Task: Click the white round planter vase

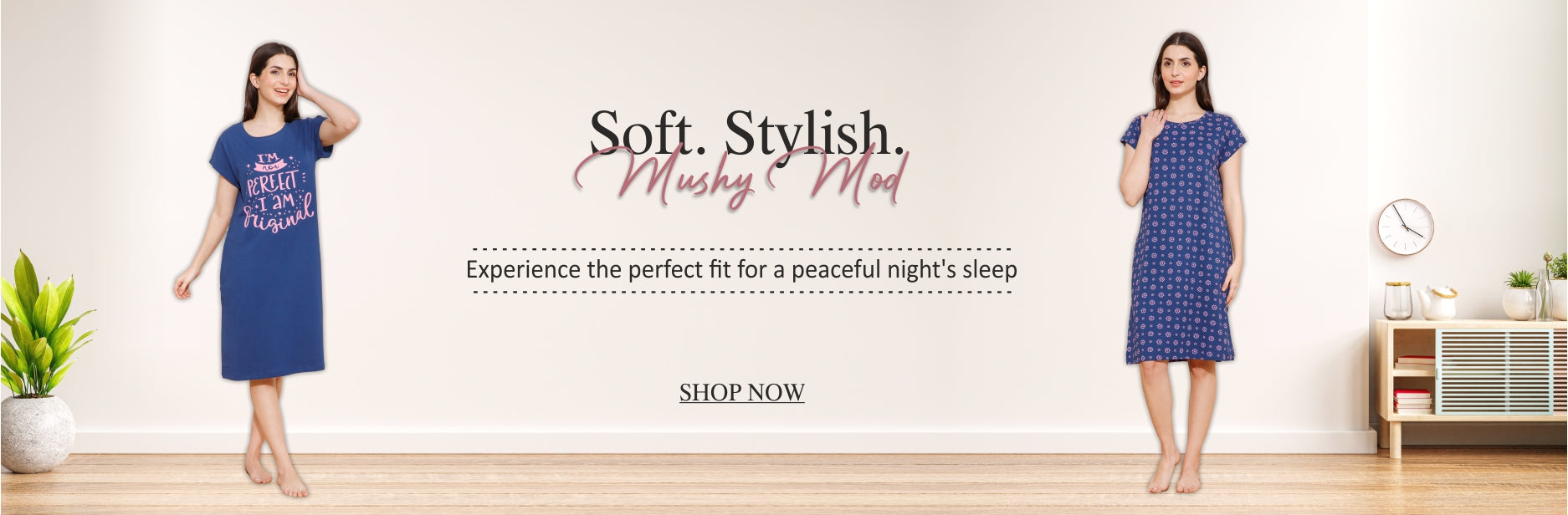Action: [36, 434]
